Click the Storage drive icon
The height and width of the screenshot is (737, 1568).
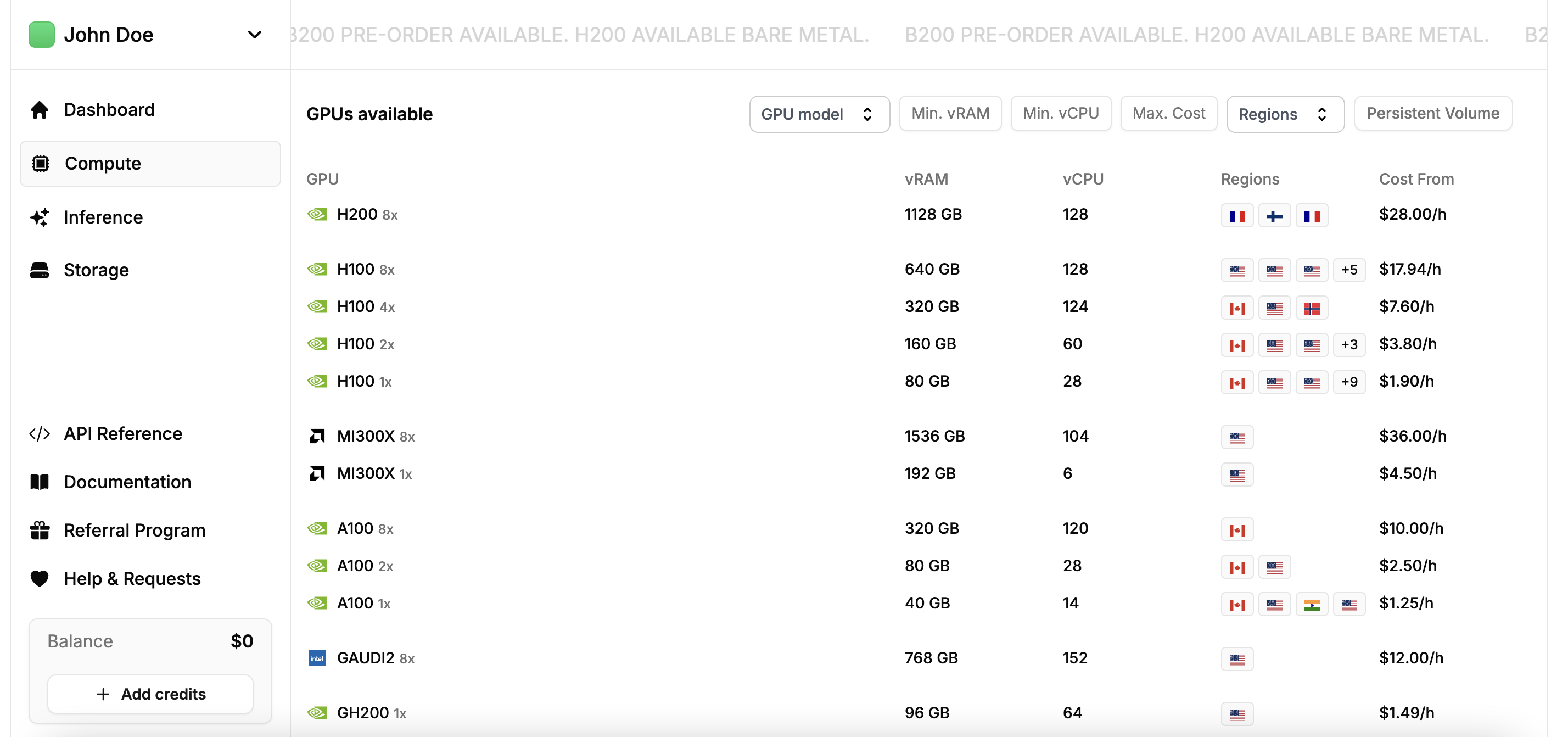pos(40,270)
